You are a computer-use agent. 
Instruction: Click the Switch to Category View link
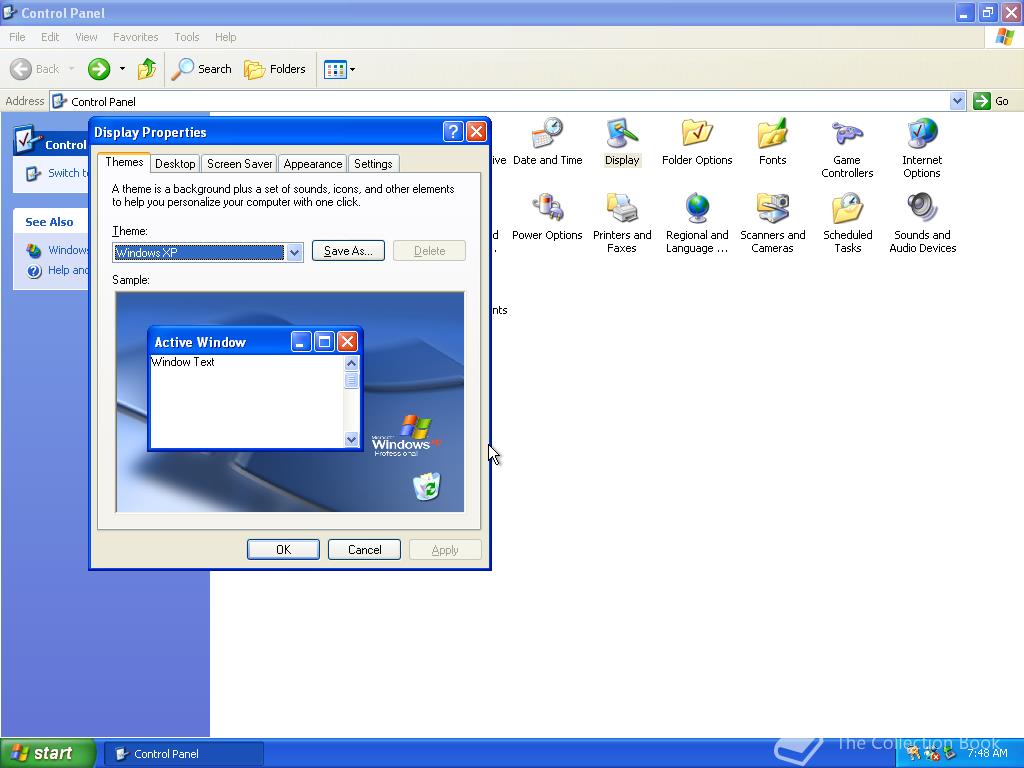point(57,173)
